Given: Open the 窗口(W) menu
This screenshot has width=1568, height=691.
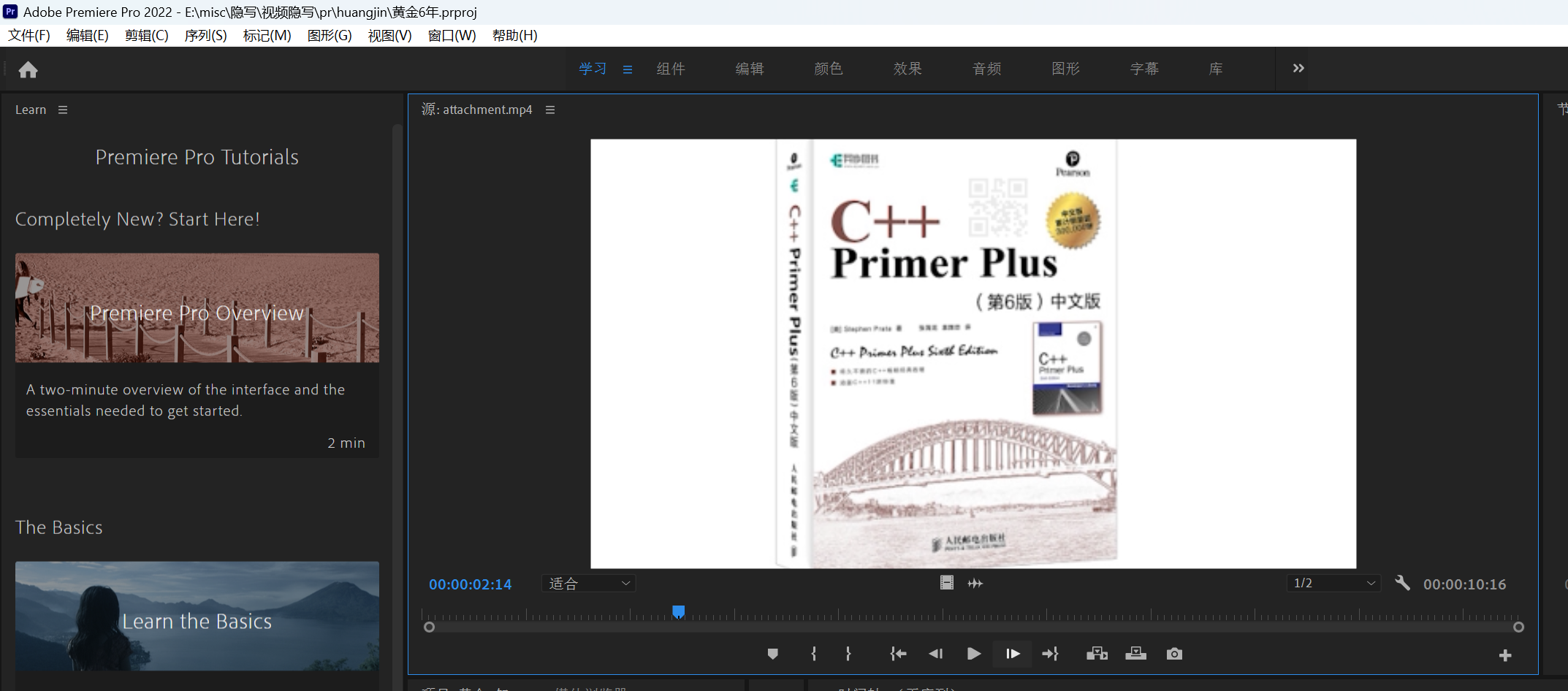Looking at the screenshot, I should [452, 36].
